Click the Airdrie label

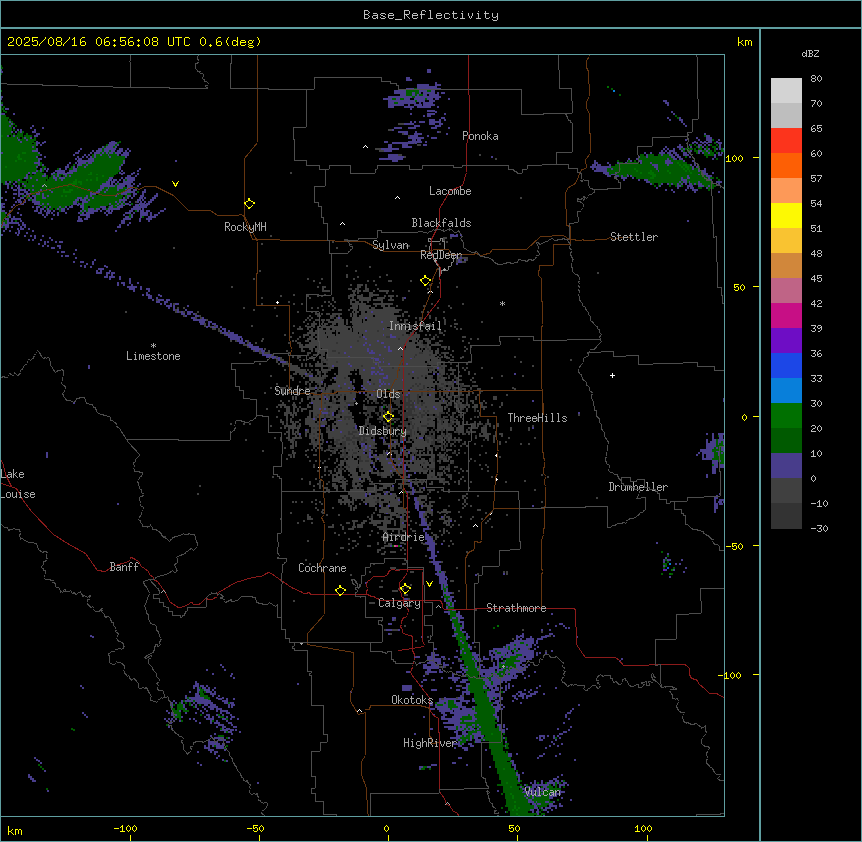tap(404, 537)
